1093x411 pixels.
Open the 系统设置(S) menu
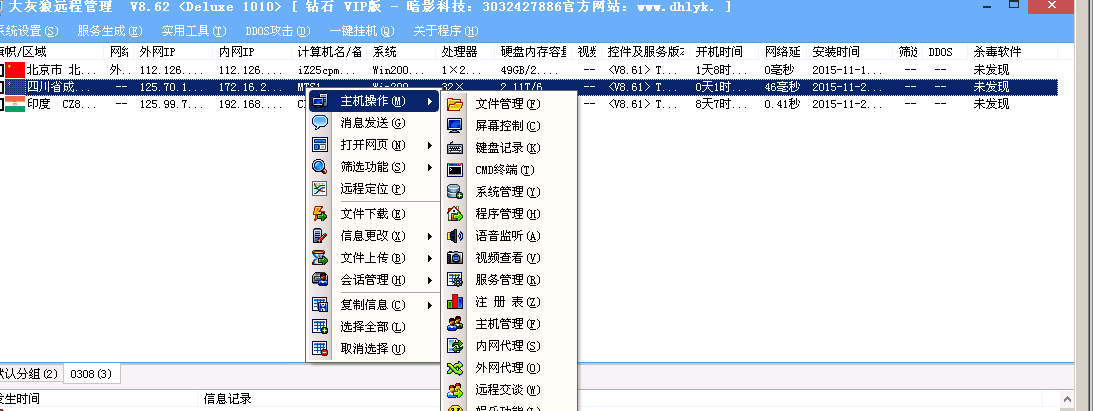coord(28,31)
